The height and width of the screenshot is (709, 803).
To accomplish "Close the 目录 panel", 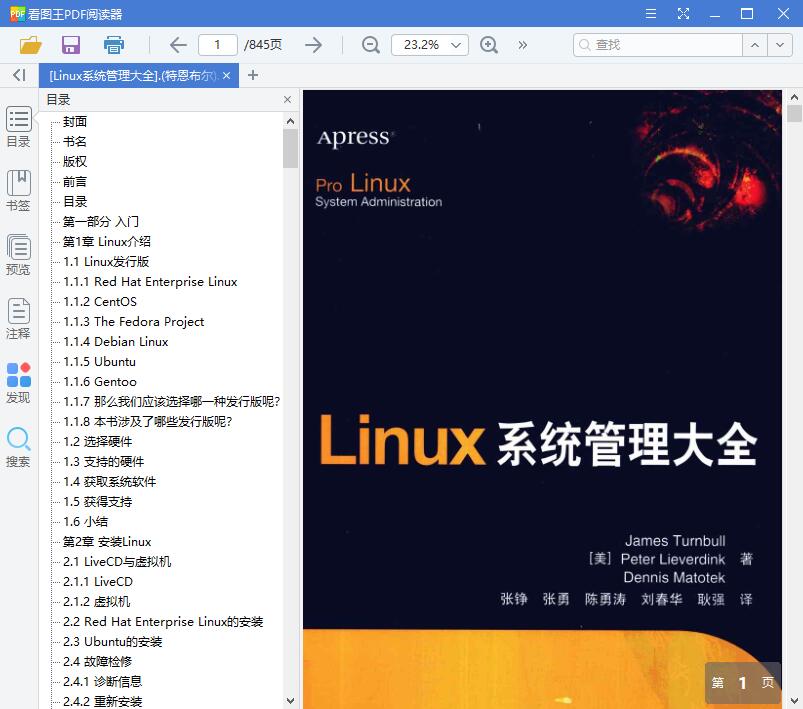I will tap(287, 99).
